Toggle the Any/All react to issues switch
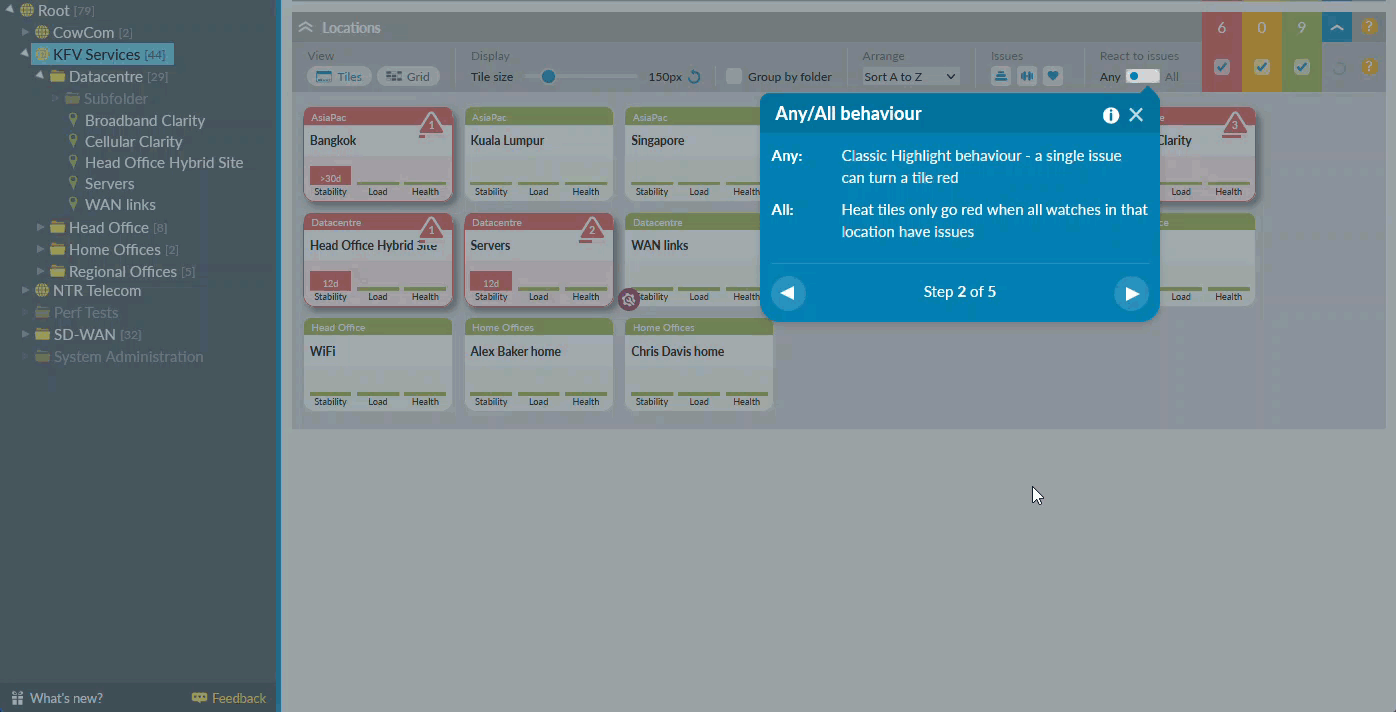1396x712 pixels. coord(1142,76)
